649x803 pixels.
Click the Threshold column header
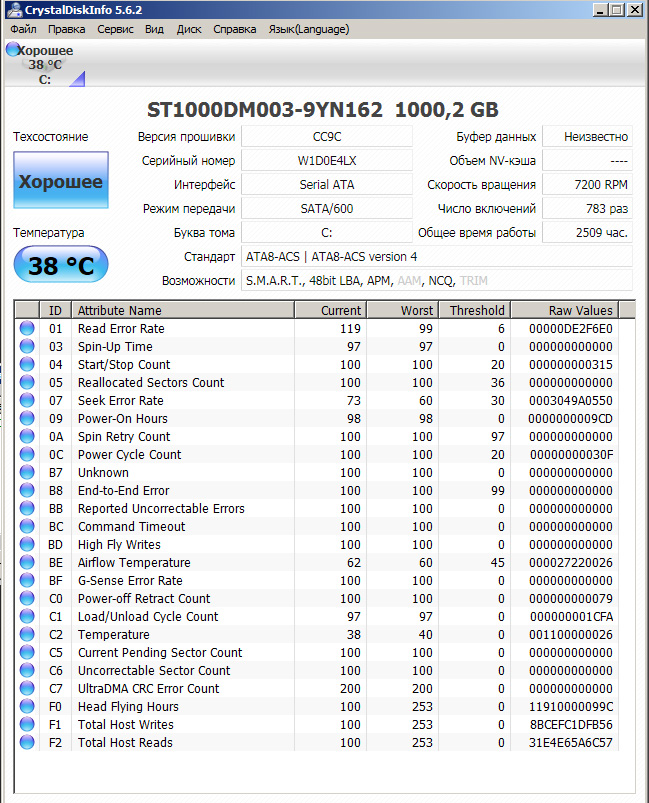[x=477, y=310]
